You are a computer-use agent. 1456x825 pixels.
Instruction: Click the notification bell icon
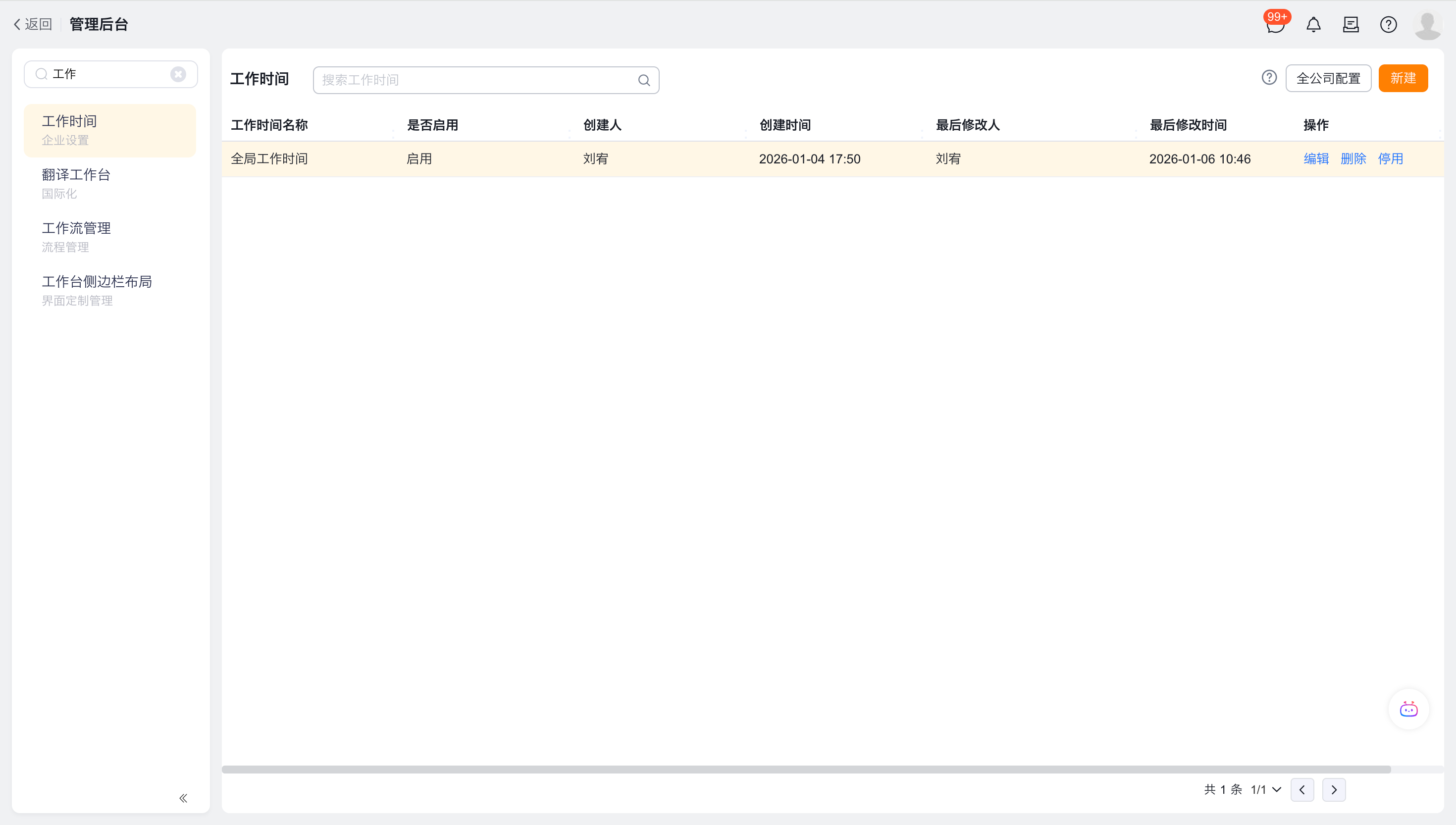1313,25
